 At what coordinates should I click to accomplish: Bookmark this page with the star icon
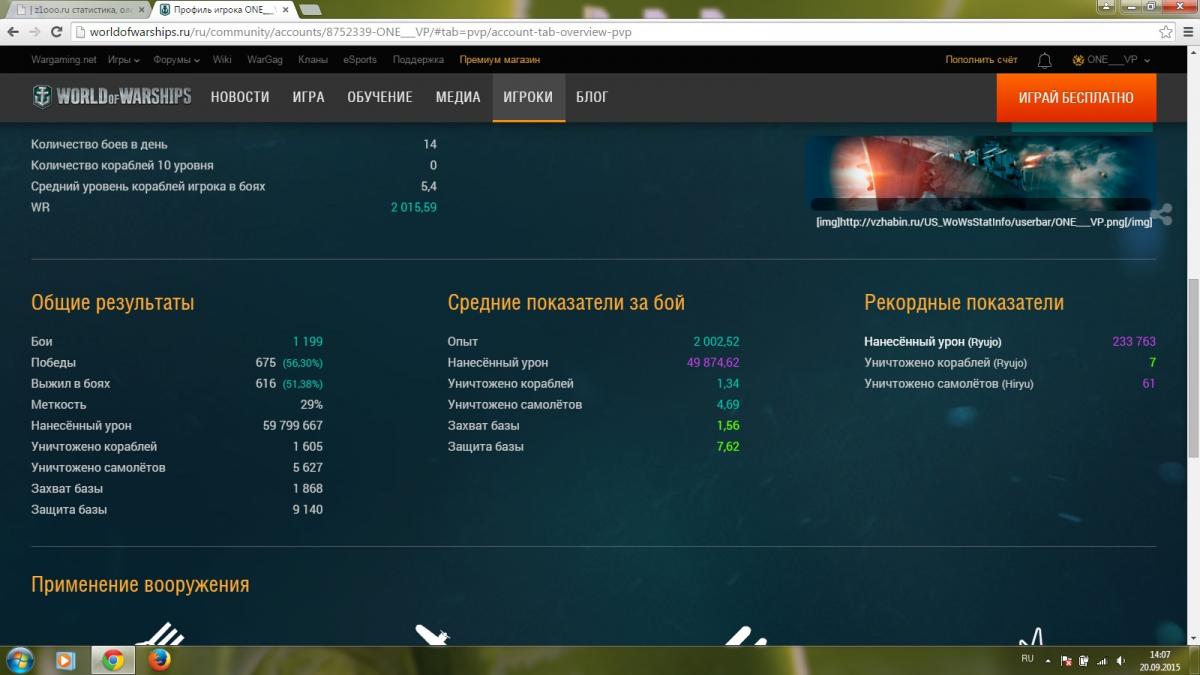click(x=1165, y=32)
